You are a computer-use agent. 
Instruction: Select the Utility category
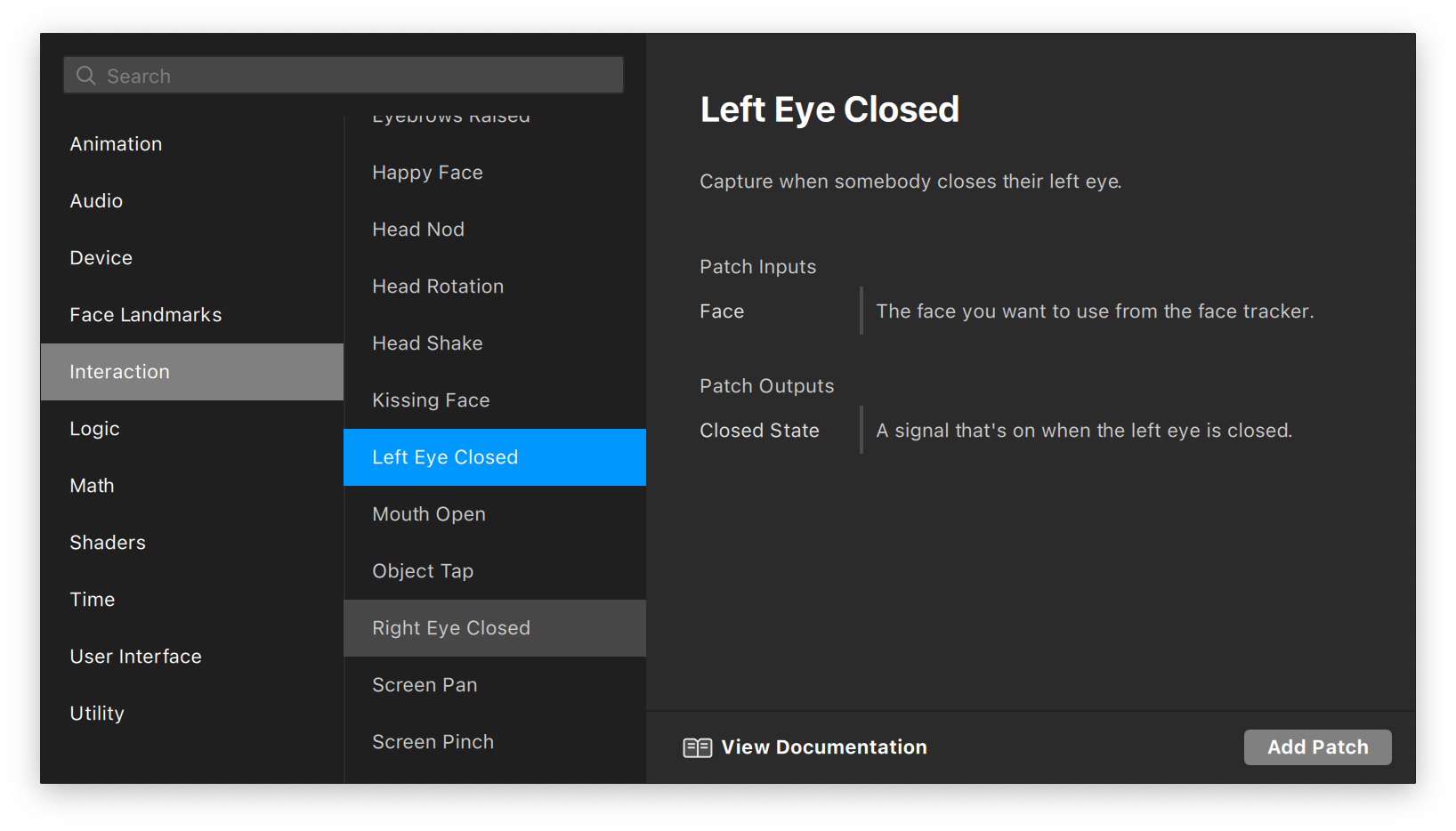click(x=97, y=714)
